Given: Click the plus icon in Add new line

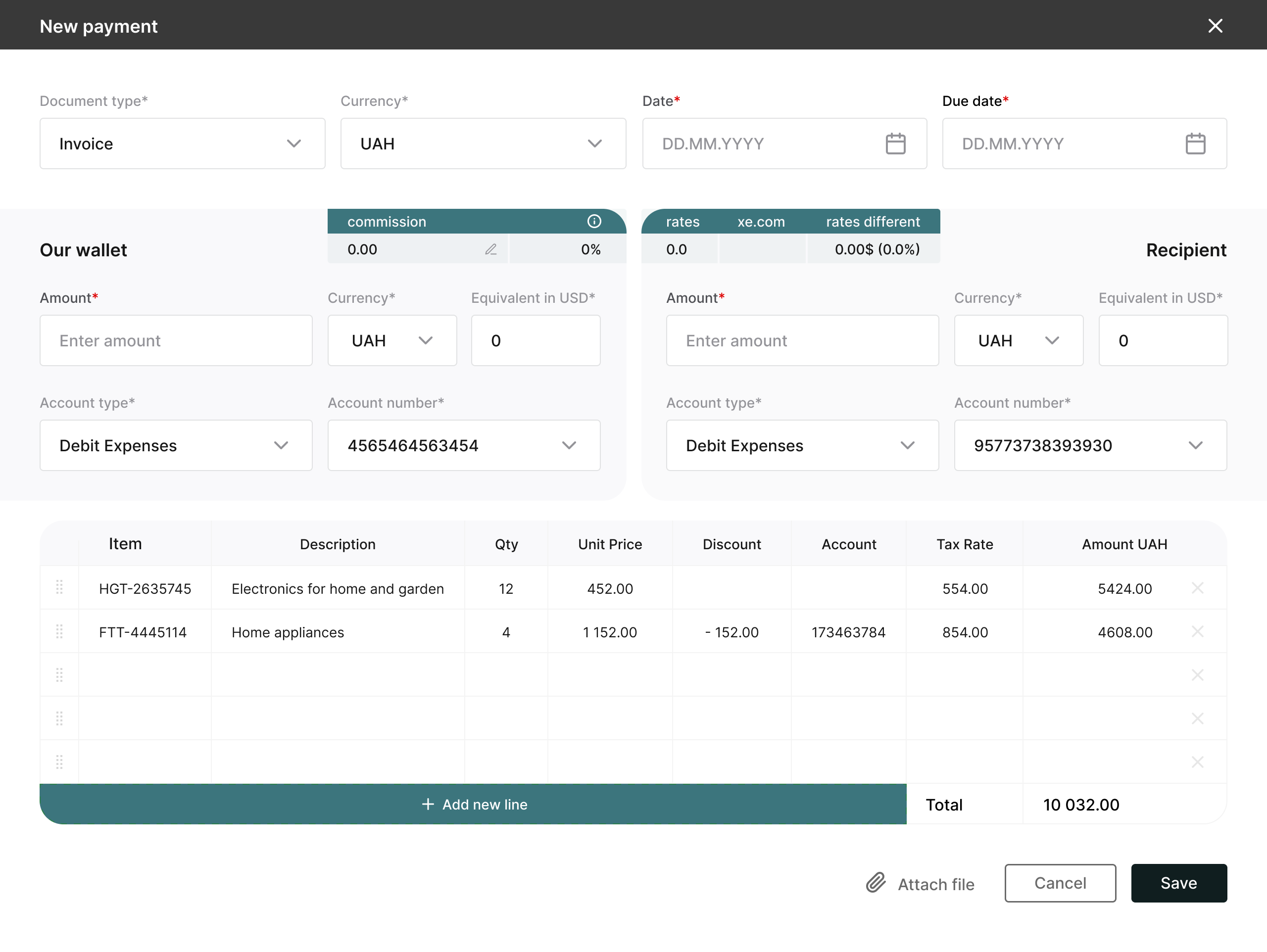Looking at the screenshot, I should [x=428, y=804].
